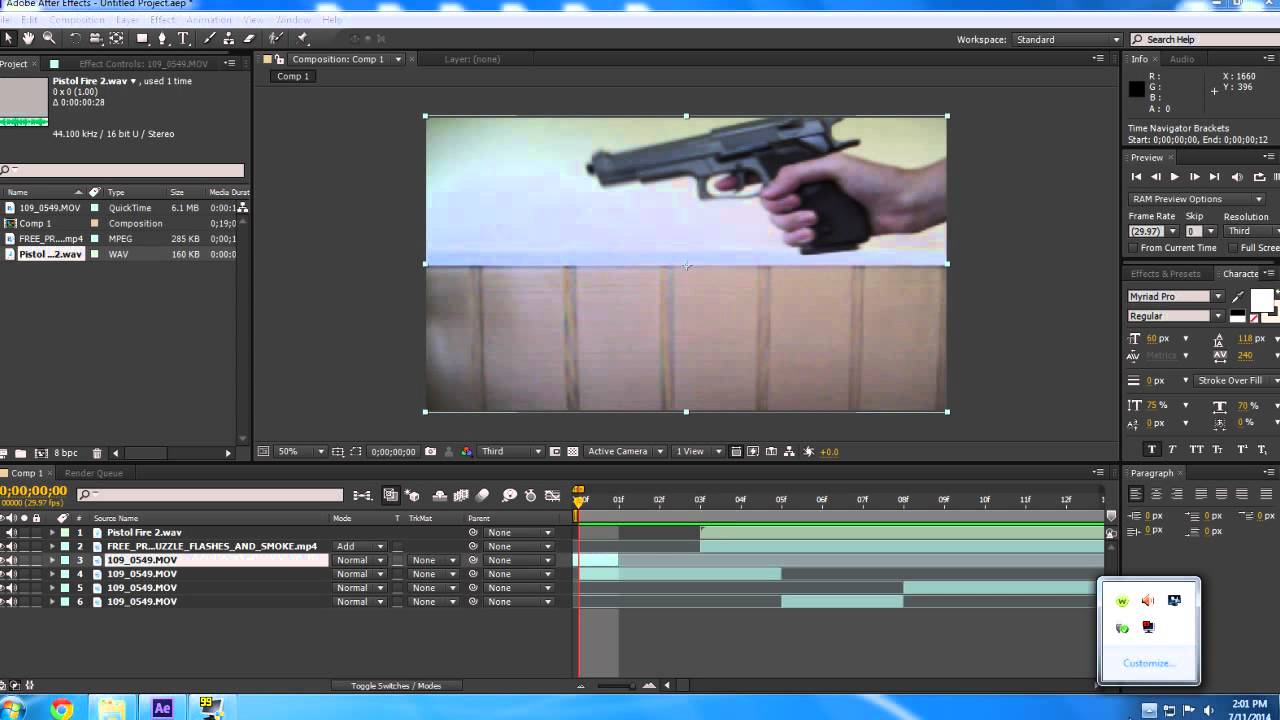Image resolution: width=1280 pixels, height=720 pixels.
Task: Toggle video visibility for layer 2 FREE_PR…mp4
Action: (3, 546)
